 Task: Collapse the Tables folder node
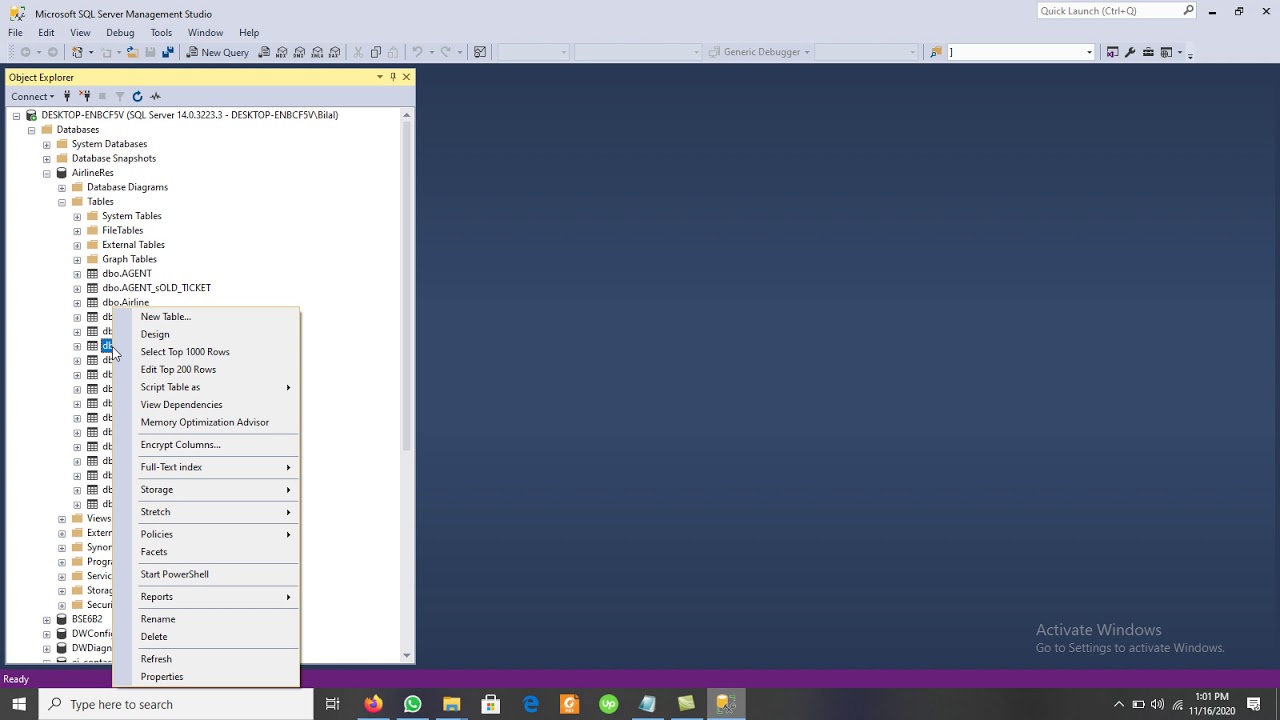tap(62, 202)
